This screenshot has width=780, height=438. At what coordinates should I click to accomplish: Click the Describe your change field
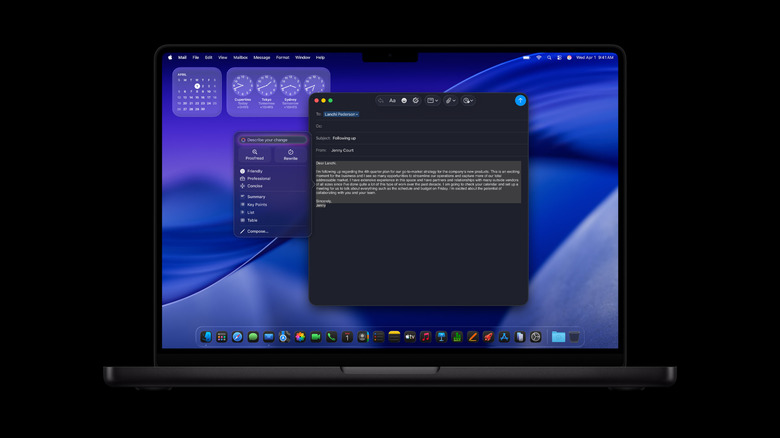coord(272,140)
